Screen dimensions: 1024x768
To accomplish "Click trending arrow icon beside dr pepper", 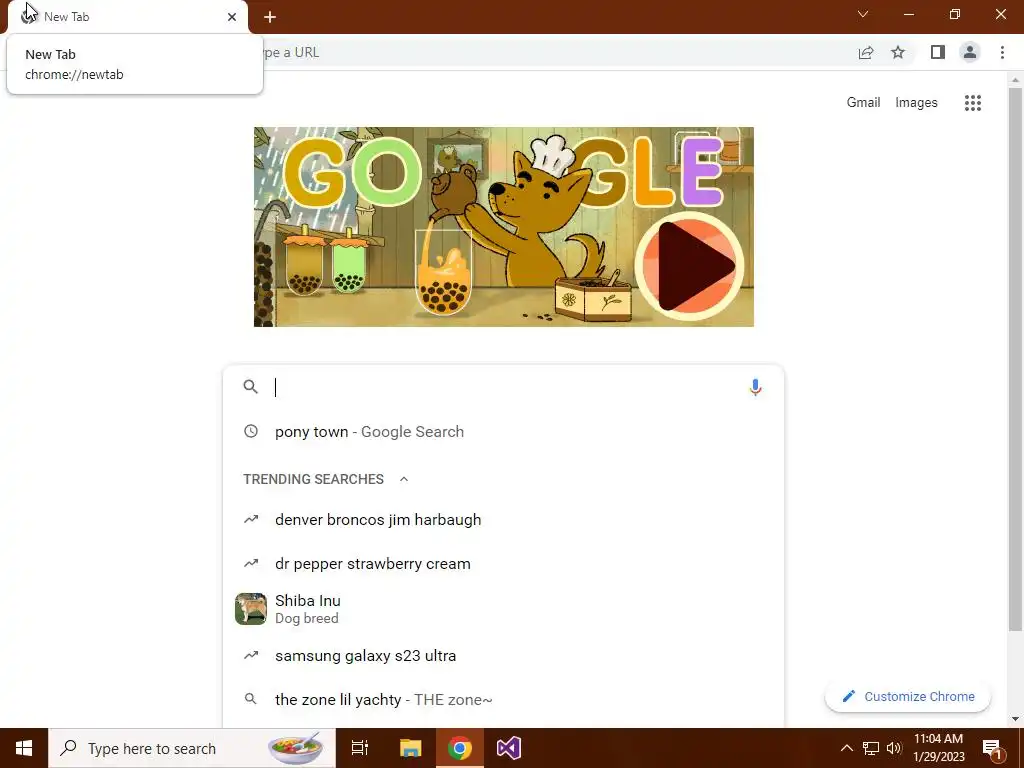I will click(251, 563).
